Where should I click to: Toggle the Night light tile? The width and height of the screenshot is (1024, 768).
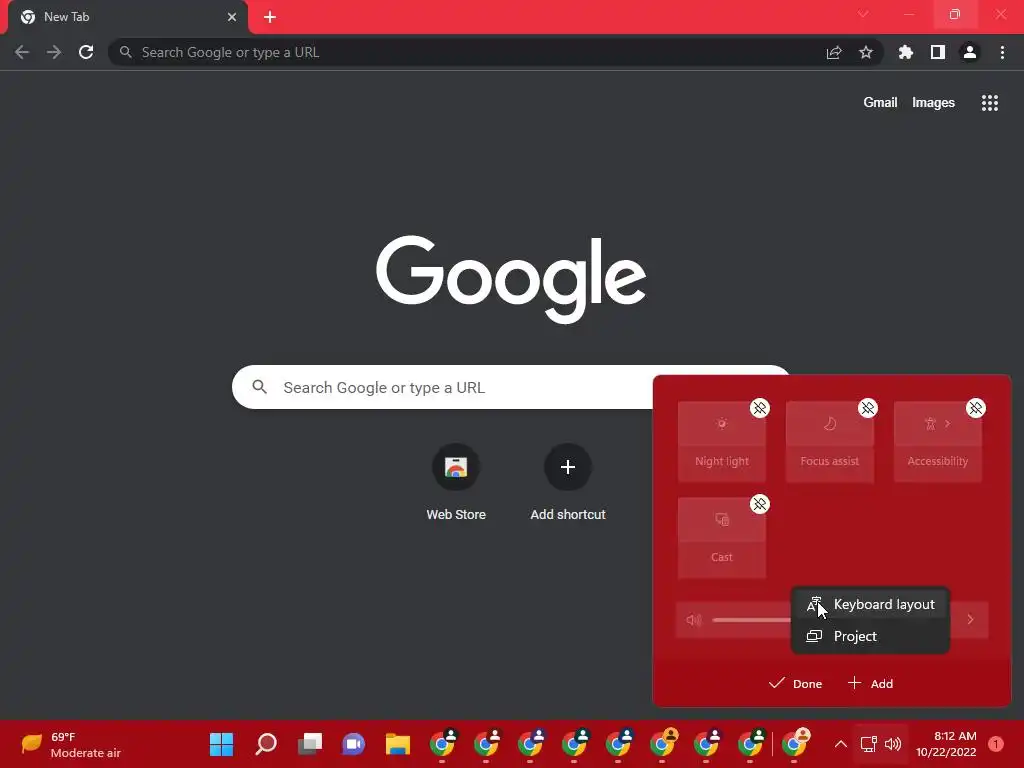tap(722, 442)
